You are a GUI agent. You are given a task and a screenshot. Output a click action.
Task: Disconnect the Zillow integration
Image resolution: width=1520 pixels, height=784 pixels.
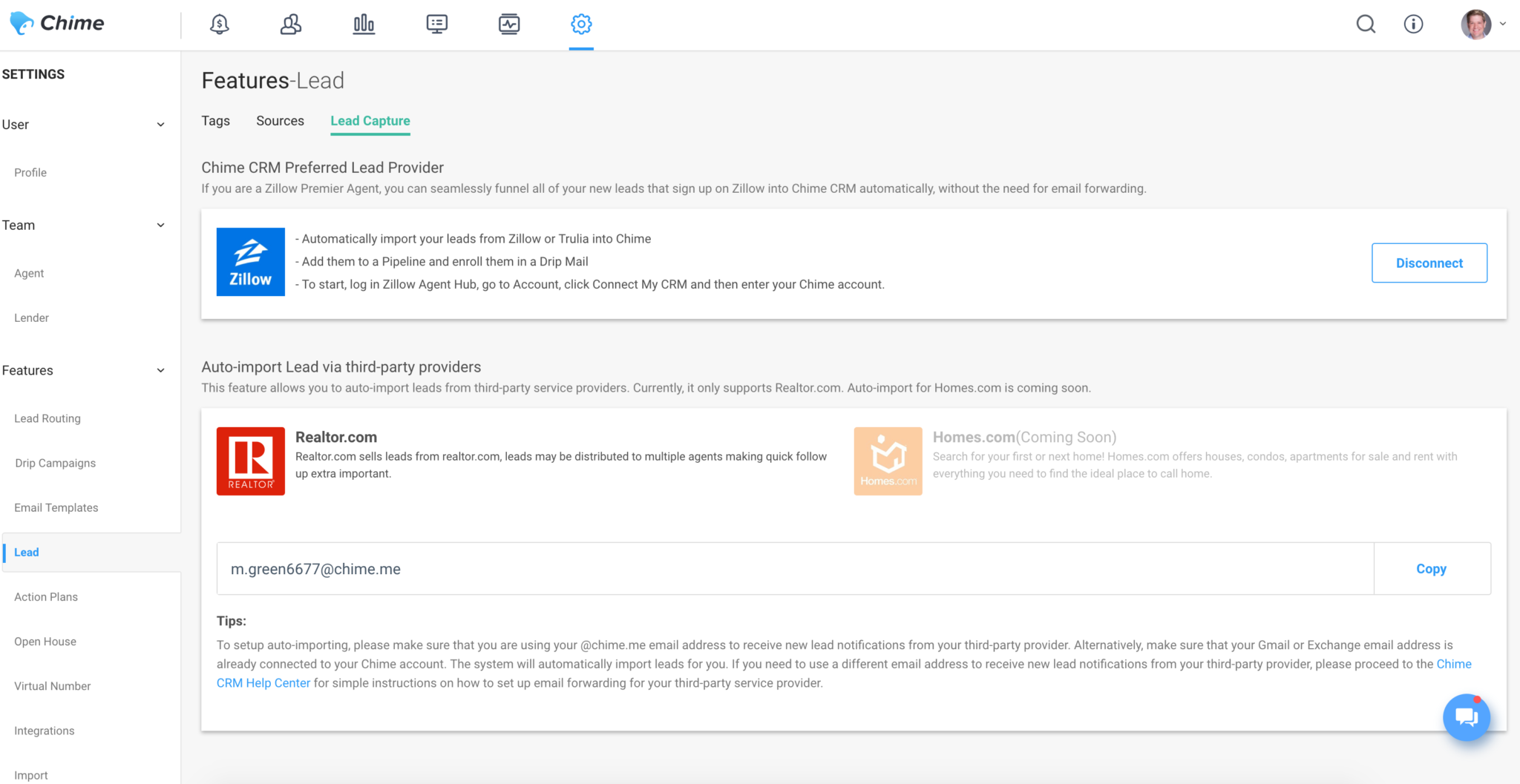tap(1429, 263)
